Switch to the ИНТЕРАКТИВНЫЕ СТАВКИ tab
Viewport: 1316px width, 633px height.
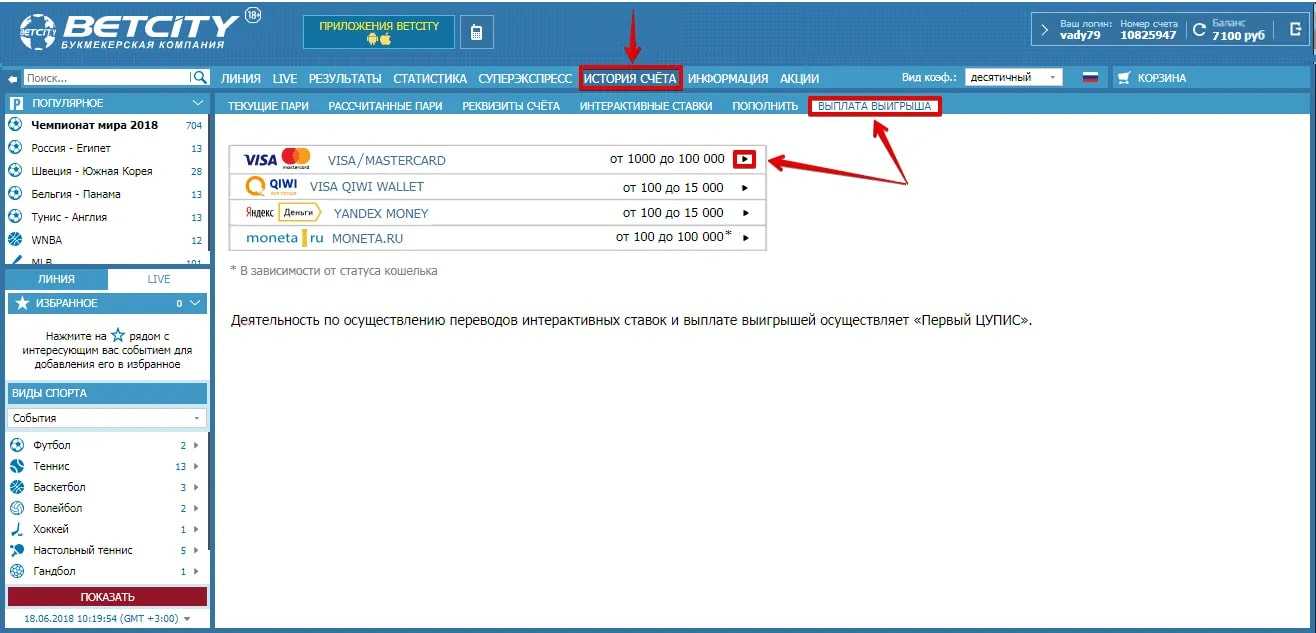pos(646,105)
